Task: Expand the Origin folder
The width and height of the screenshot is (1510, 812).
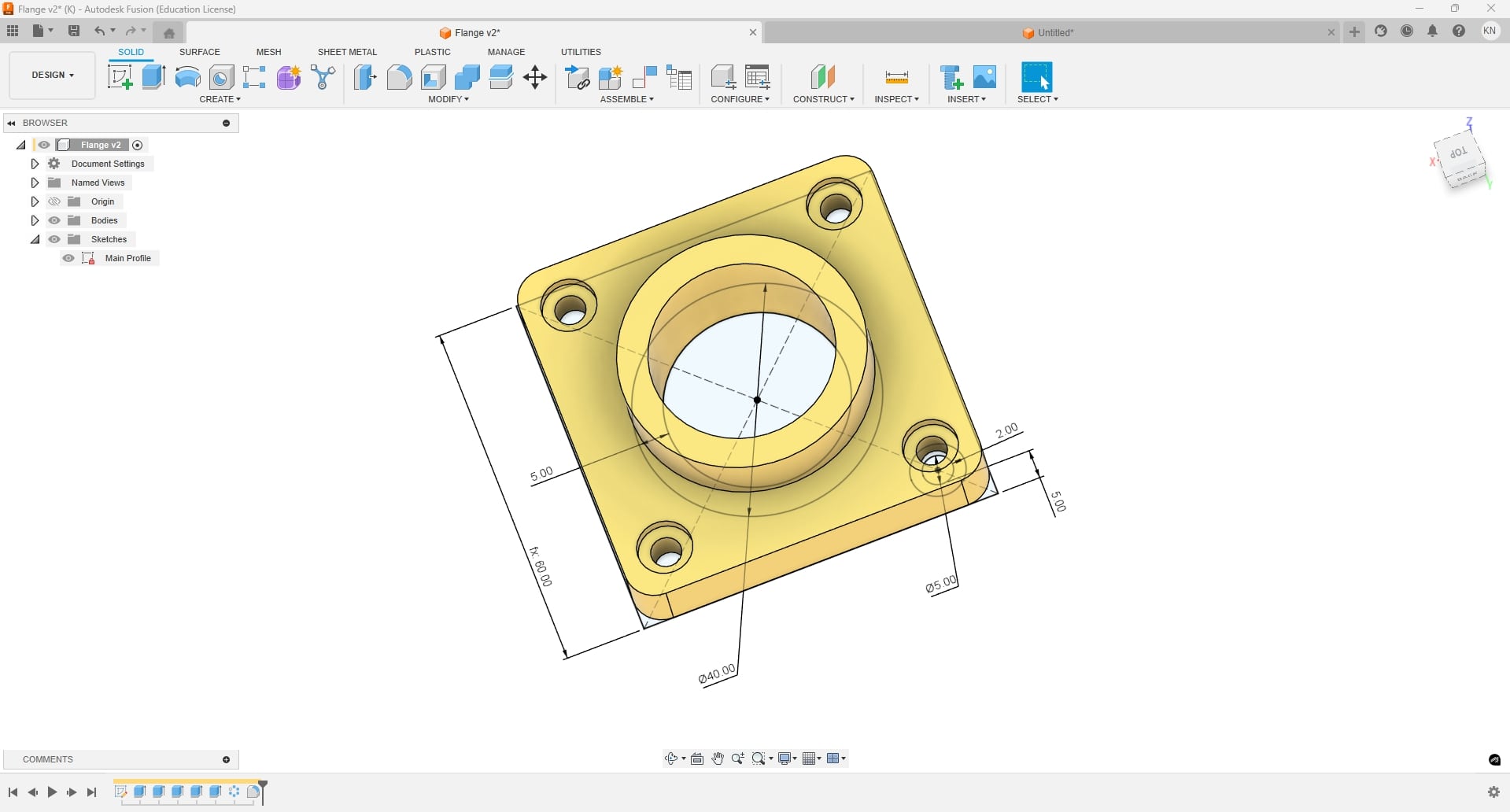Action: point(35,201)
